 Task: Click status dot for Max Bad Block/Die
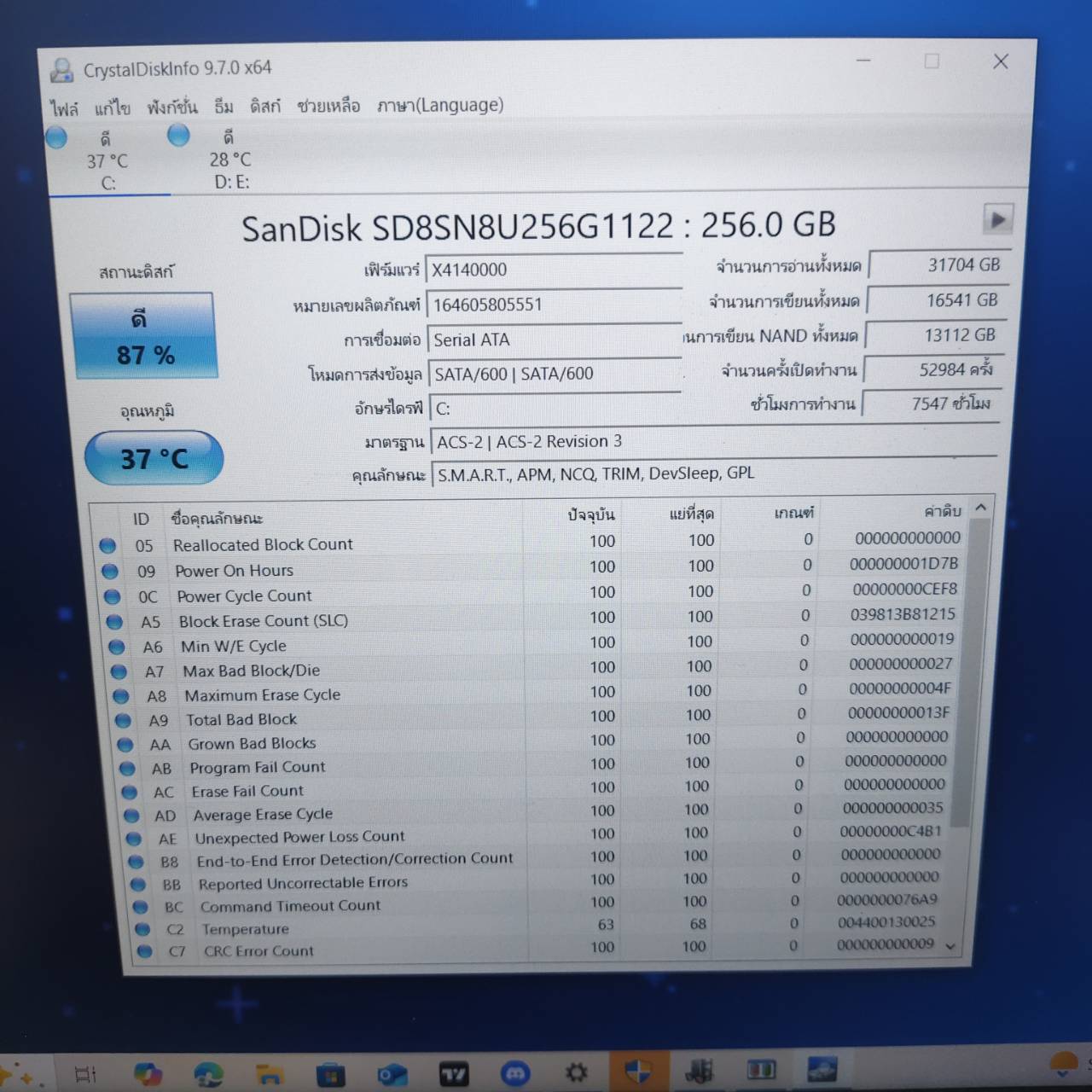tap(119, 671)
